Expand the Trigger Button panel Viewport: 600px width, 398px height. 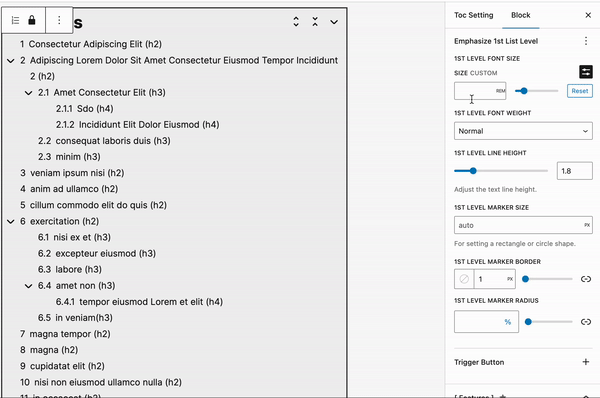click(585, 362)
